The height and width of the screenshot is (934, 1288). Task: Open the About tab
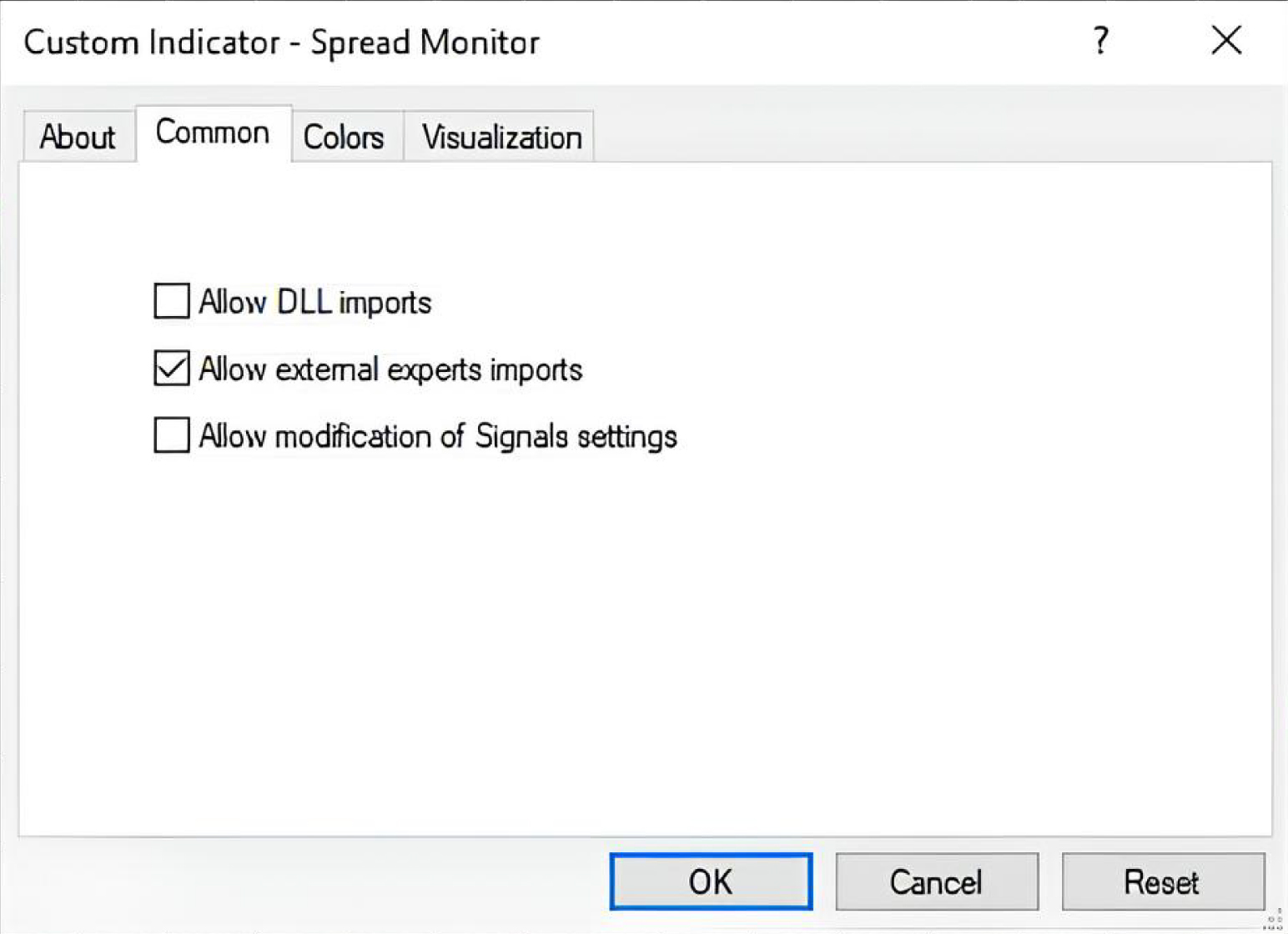point(78,137)
